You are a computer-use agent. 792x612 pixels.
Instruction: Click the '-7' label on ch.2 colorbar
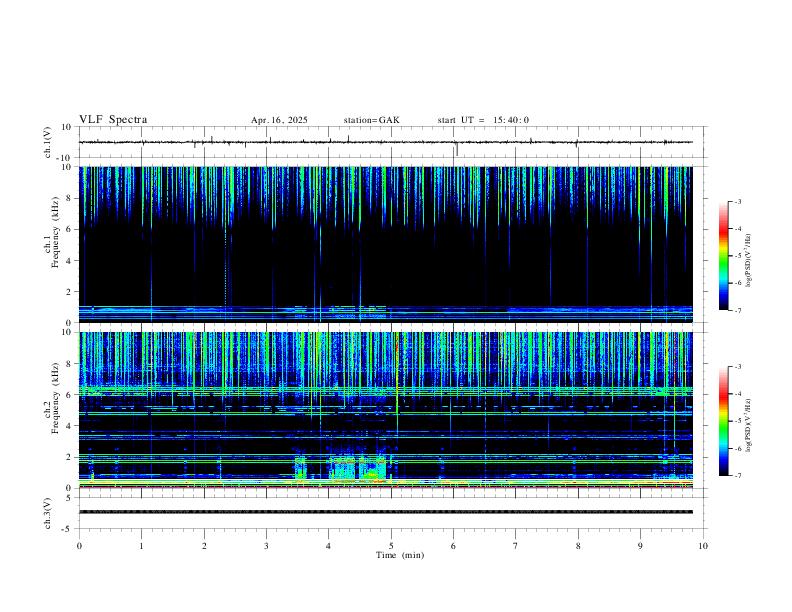tap(737, 476)
